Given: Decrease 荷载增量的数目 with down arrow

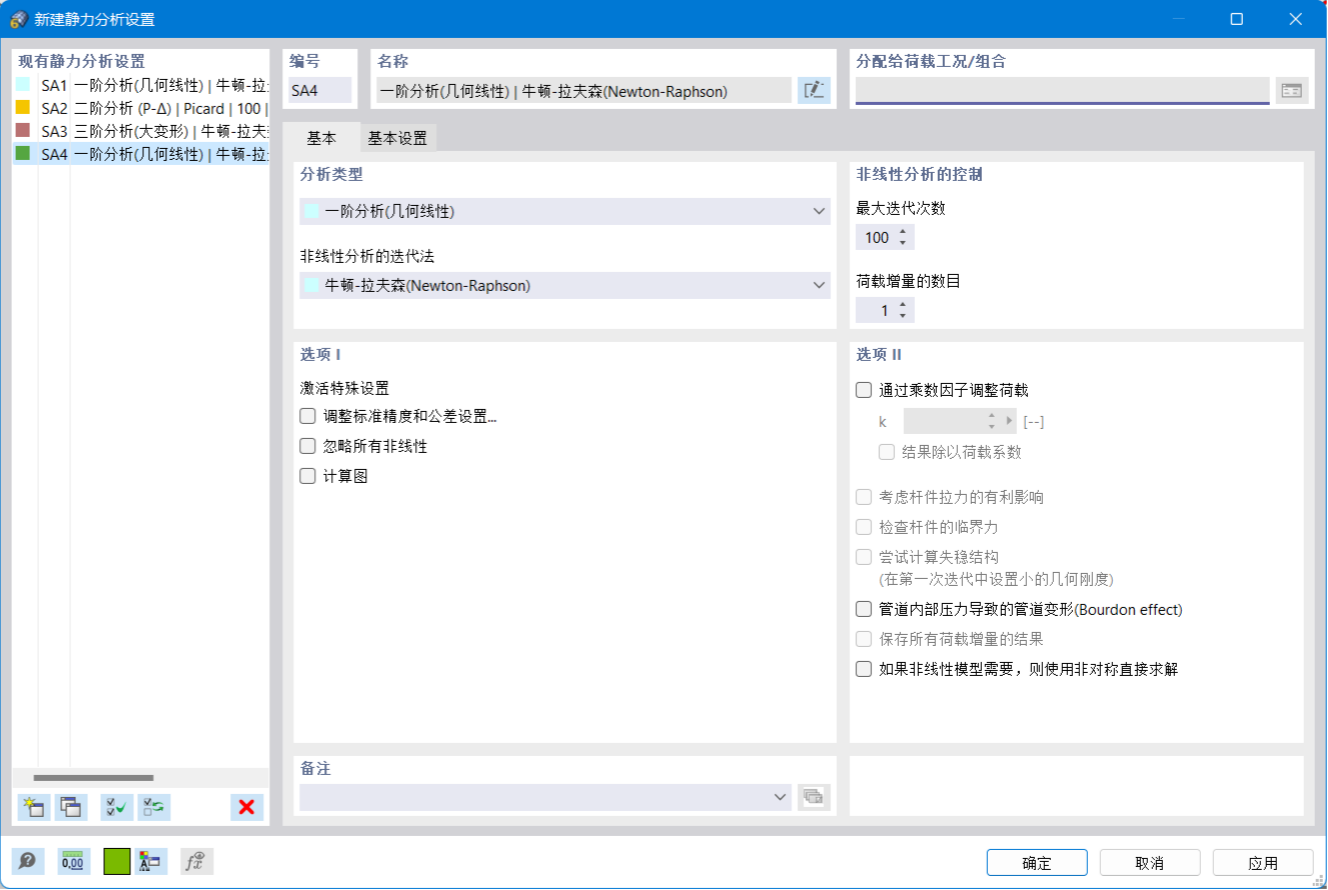Looking at the screenshot, I should 903,316.
